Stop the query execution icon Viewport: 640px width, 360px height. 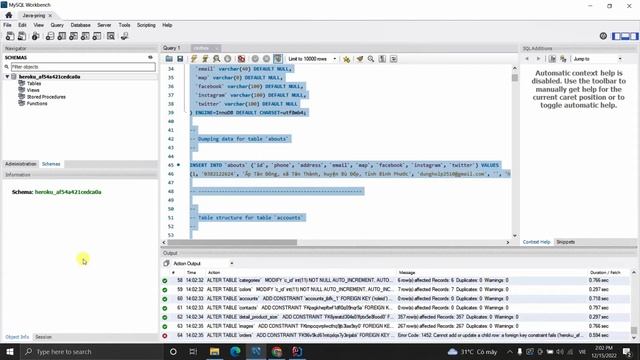point(228,59)
